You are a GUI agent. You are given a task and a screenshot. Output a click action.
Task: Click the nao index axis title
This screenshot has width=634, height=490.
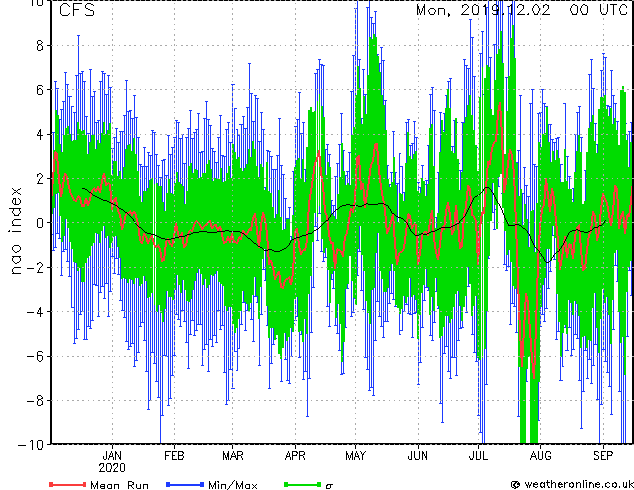coord(15,231)
